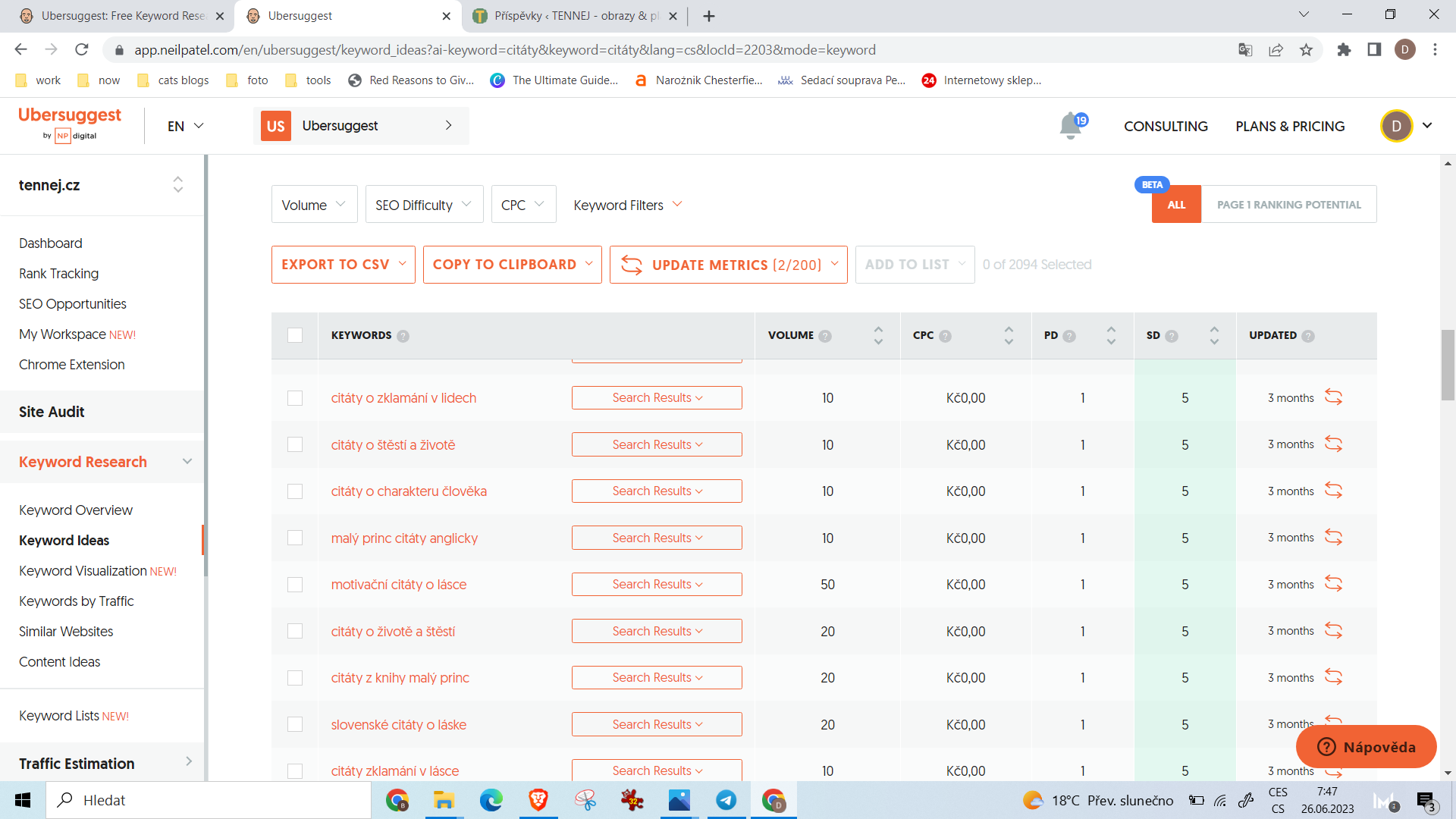
Task: Check motivační citáty o lásce row
Action: pyautogui.click(x=295, y=585)
